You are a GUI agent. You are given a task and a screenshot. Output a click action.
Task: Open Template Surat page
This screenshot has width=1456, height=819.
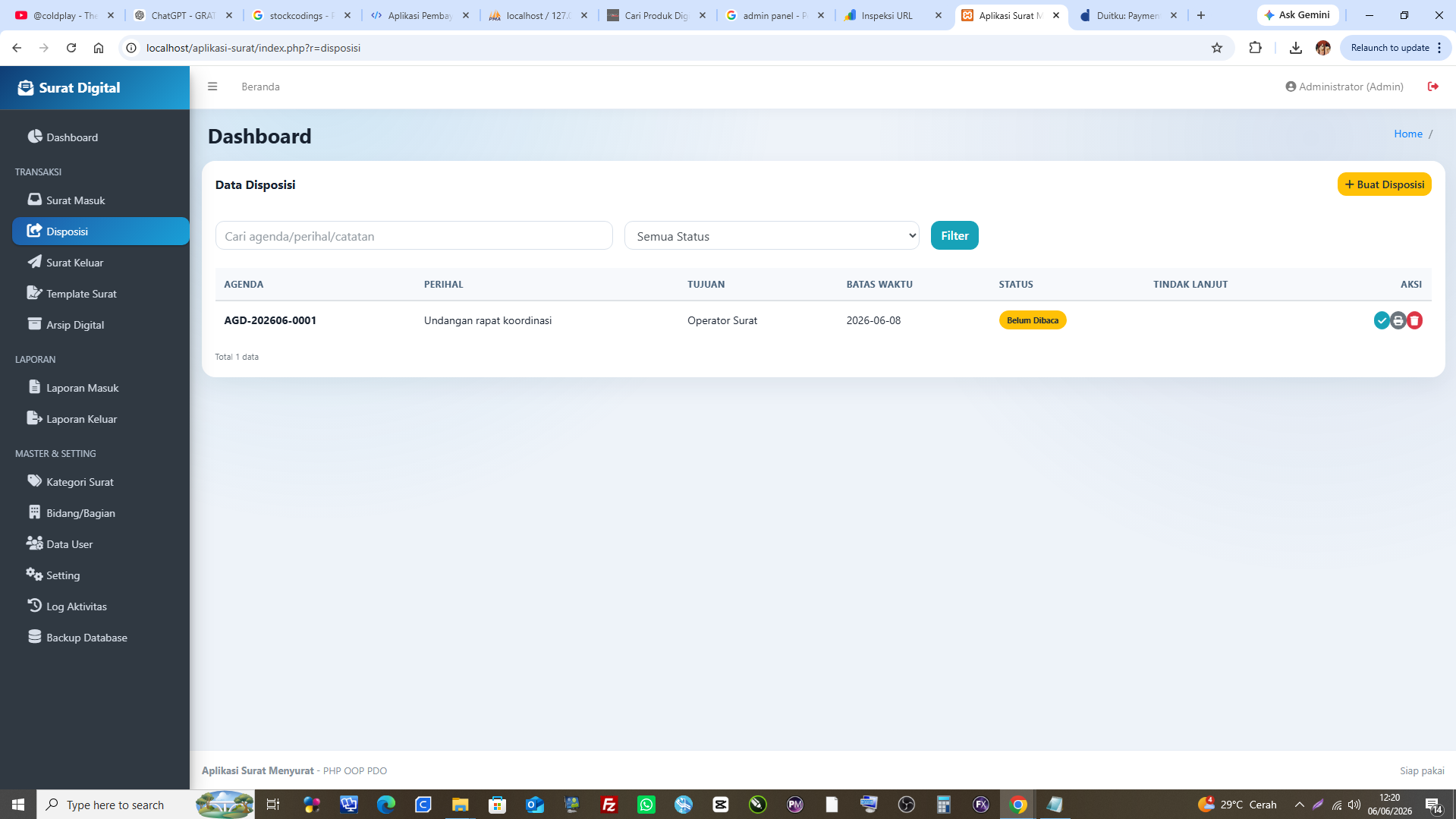click(101, 294)
